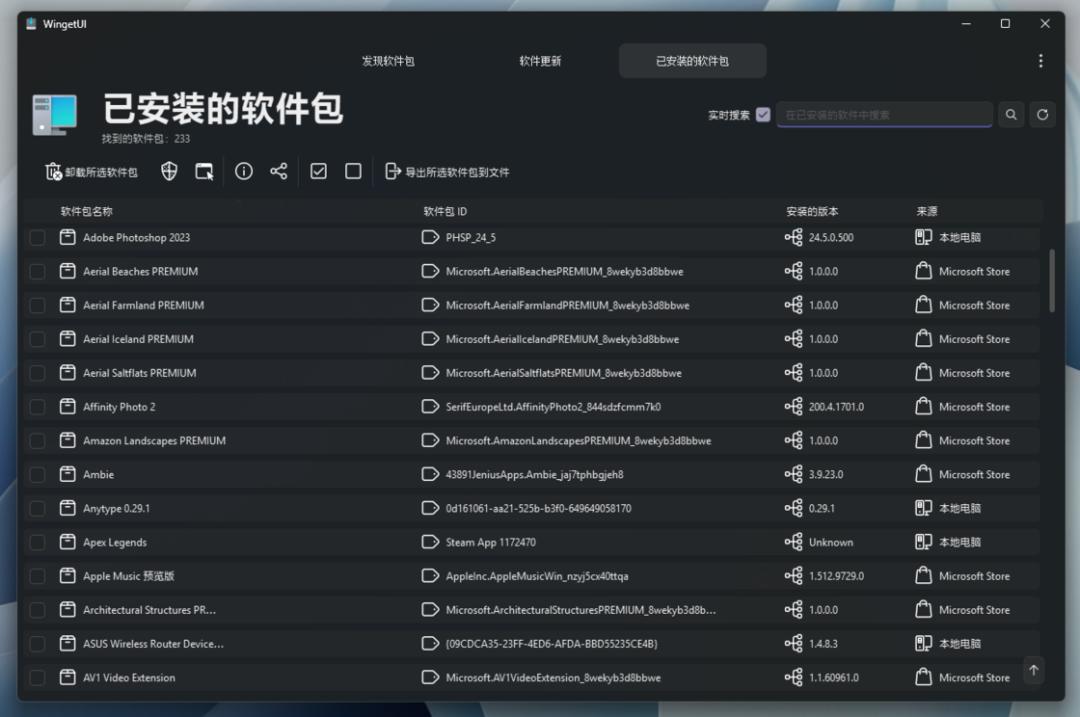
Task: Click the version icon beside Unknown
Action: (x=793, y=542)
